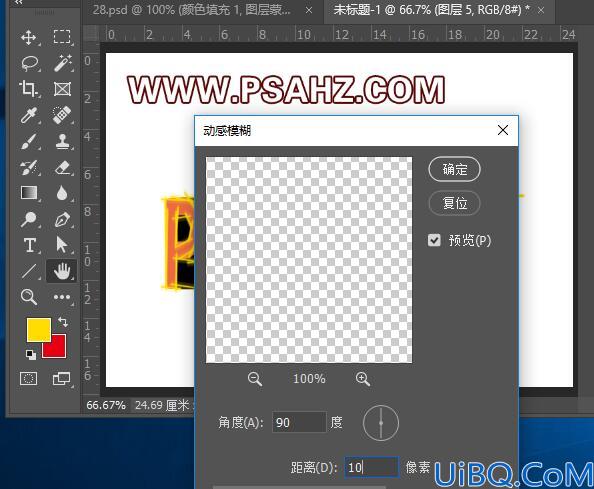Screen dimensions: 594x489
Task: Click the 角度 angle input field
Action: [299, 422]
